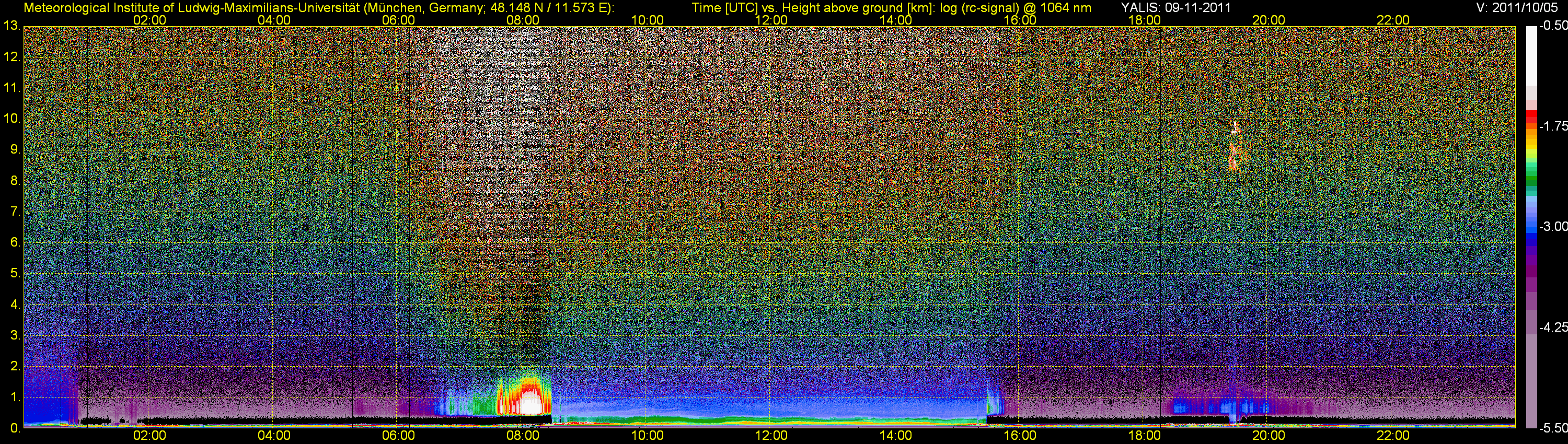Click the 10:00 label on the top time axis
The width and height of the screenshot is (1568, 444).
[647, 20]
